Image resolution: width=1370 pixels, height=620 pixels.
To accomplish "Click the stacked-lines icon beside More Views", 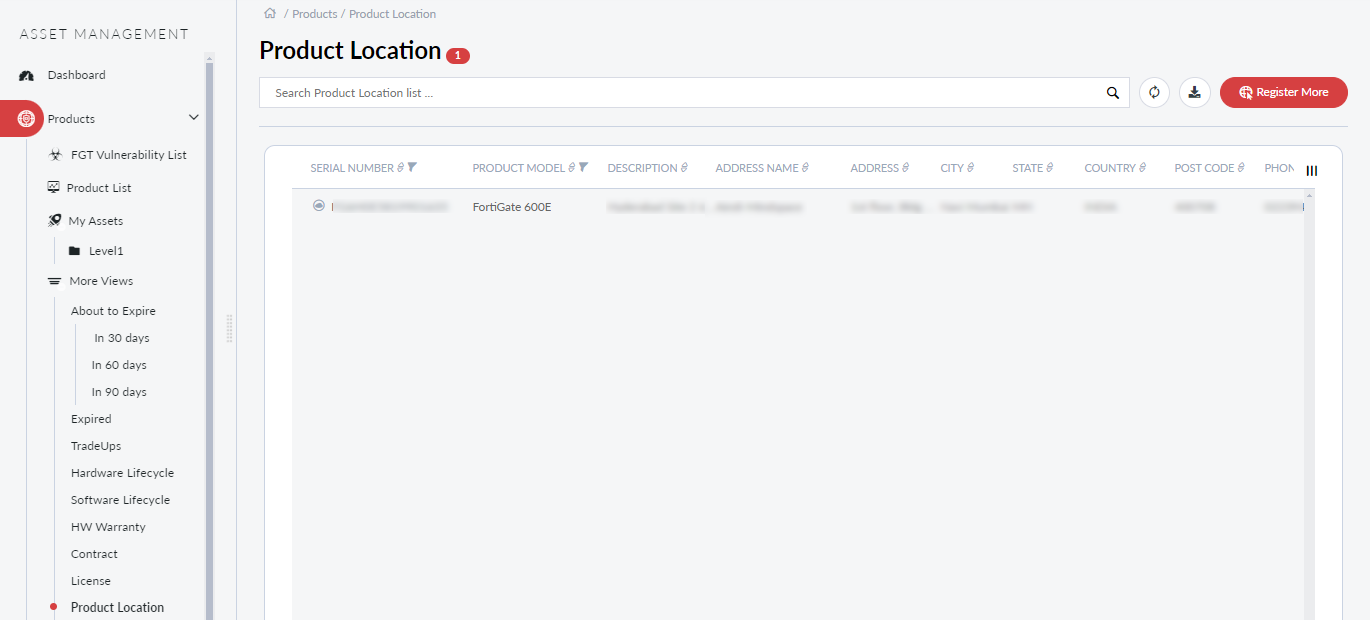I will pyautogui.click(x=55, y=281).
